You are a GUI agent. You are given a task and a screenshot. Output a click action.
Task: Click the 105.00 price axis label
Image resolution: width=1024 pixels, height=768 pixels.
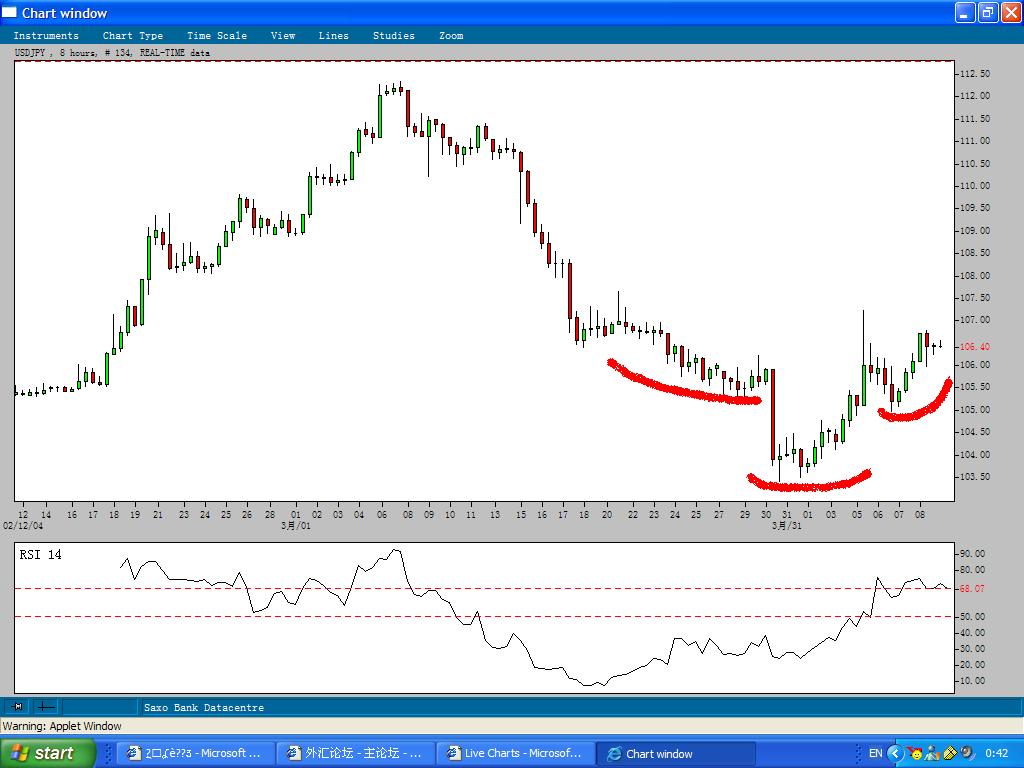tap(974, 409)
